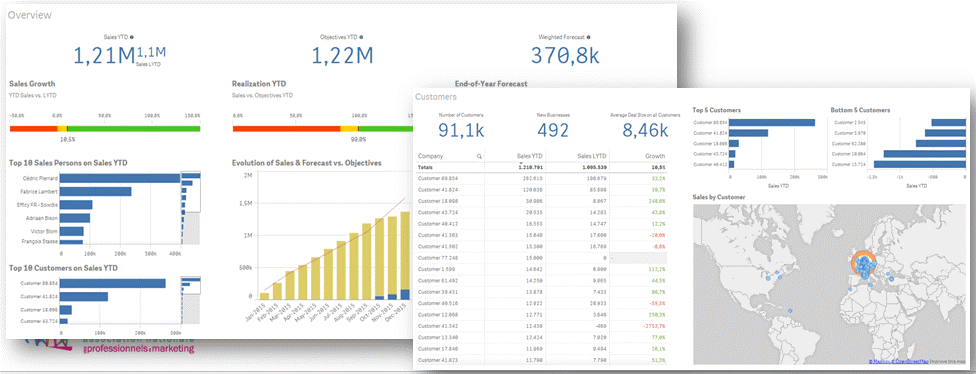
Task: Click the Improve this map link
Action: (x=946, y=361)
